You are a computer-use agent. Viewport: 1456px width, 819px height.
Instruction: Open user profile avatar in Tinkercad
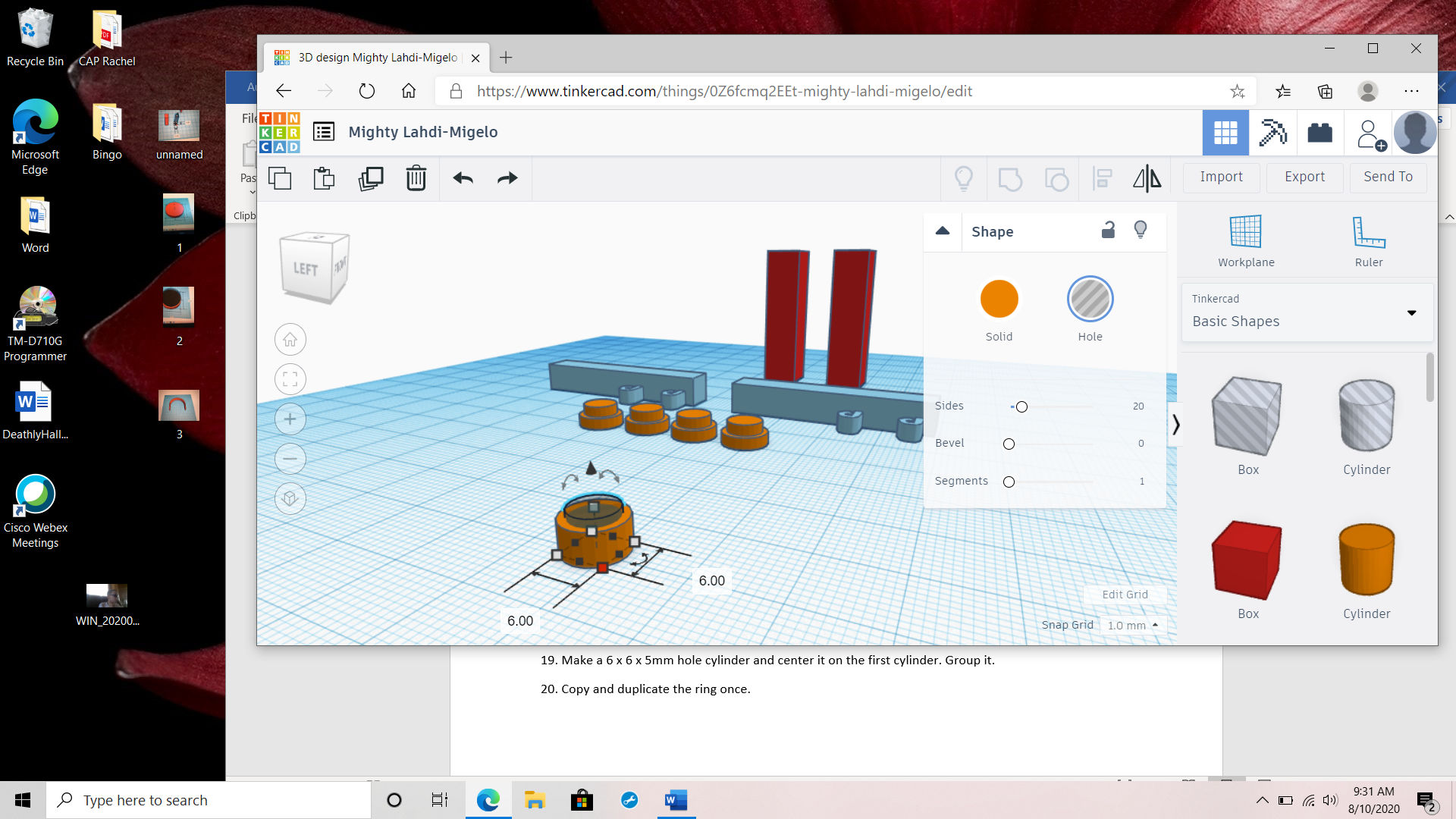click(1415, 132)
